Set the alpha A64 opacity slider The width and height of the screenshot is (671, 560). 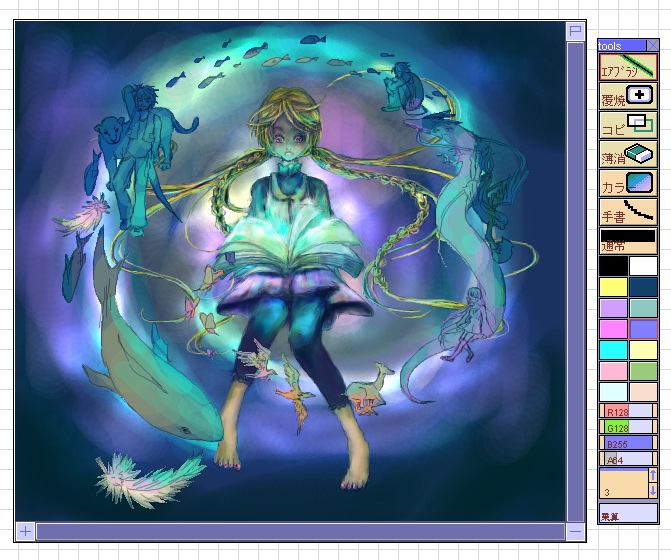(628, 459)
